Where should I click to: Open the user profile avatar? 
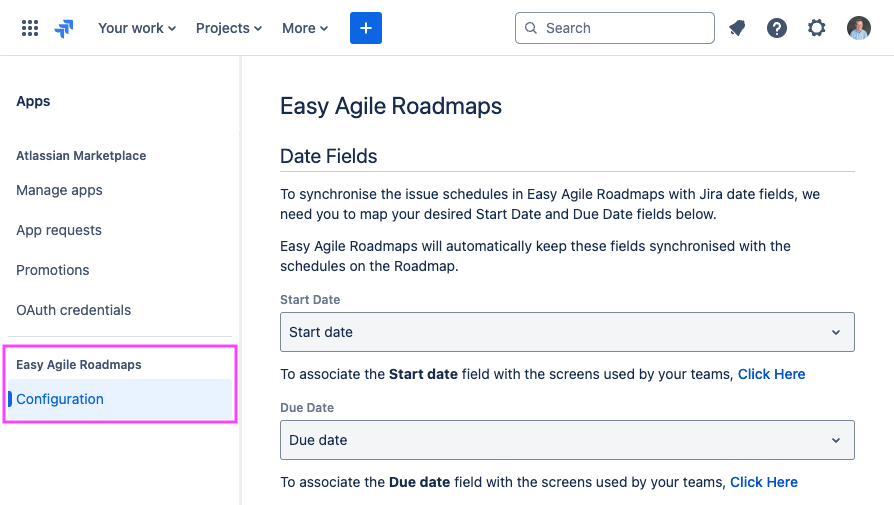point(859,28)
